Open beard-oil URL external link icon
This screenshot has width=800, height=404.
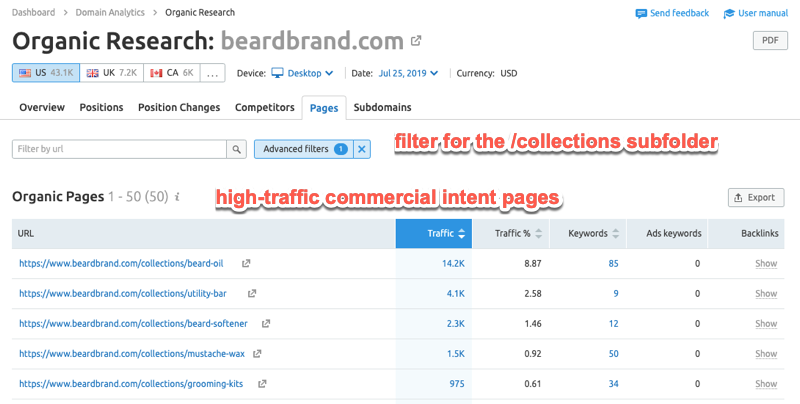pyautogui.click(x=247, y=264)
